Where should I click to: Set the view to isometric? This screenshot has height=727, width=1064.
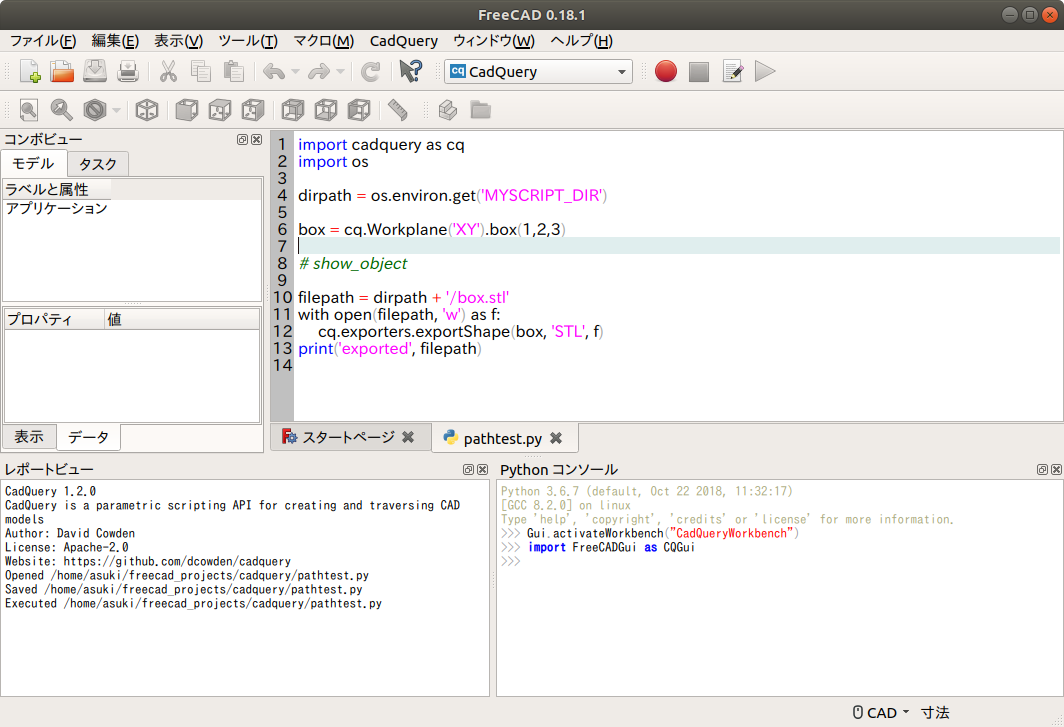tap(148, 110)
